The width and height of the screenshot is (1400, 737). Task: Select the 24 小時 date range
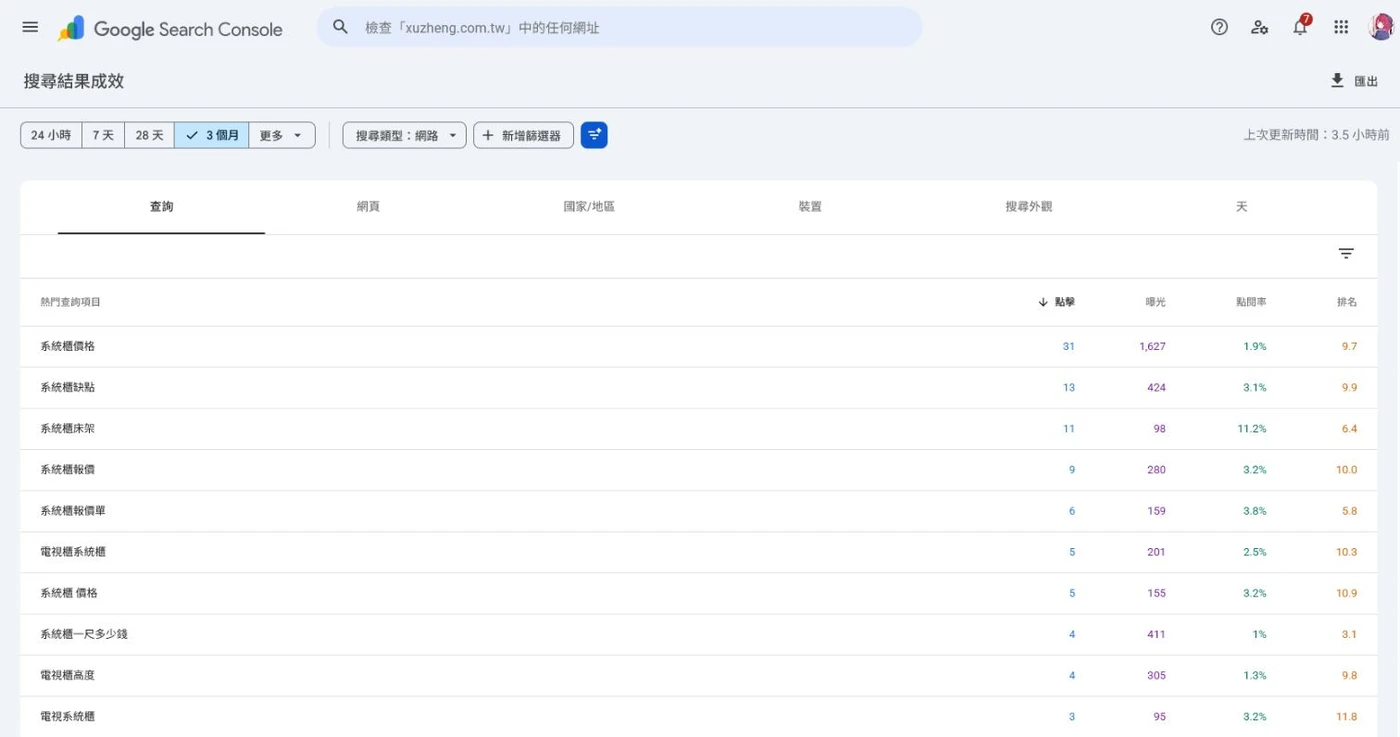(x=51, y=135)
